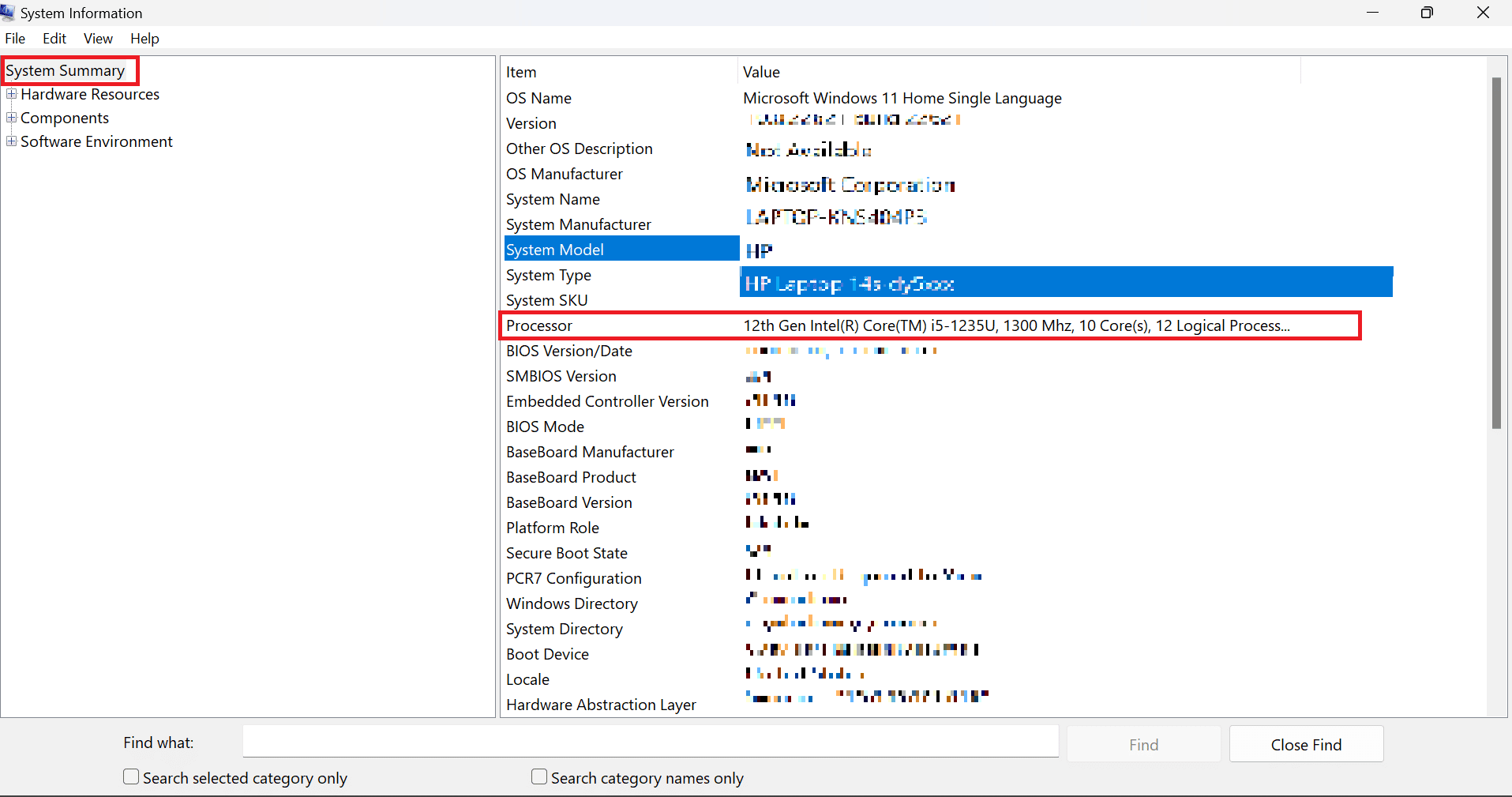
Task: Click the Find what input field
Action: click(651, 742)
